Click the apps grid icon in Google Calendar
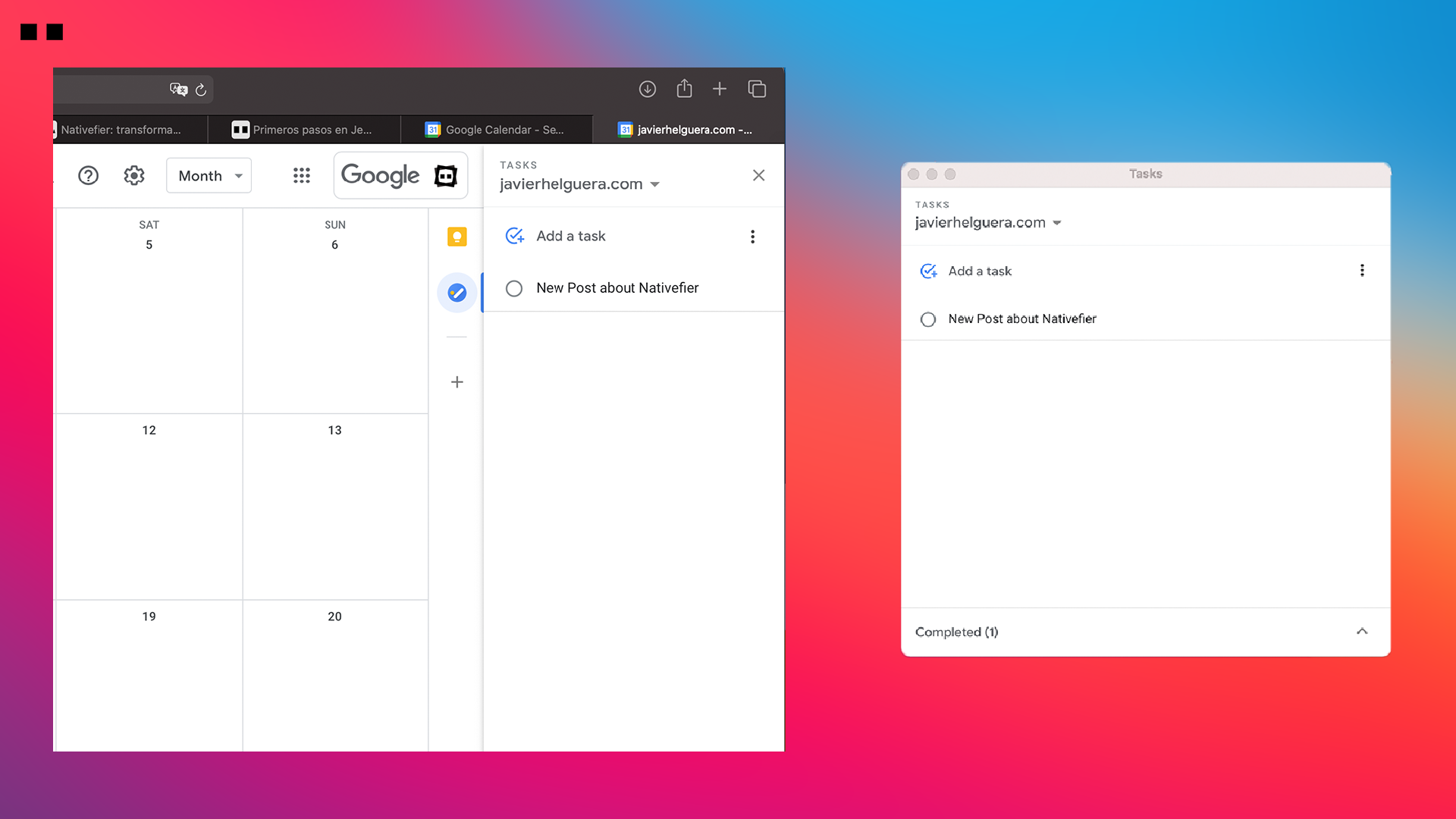 coord(300,176)
